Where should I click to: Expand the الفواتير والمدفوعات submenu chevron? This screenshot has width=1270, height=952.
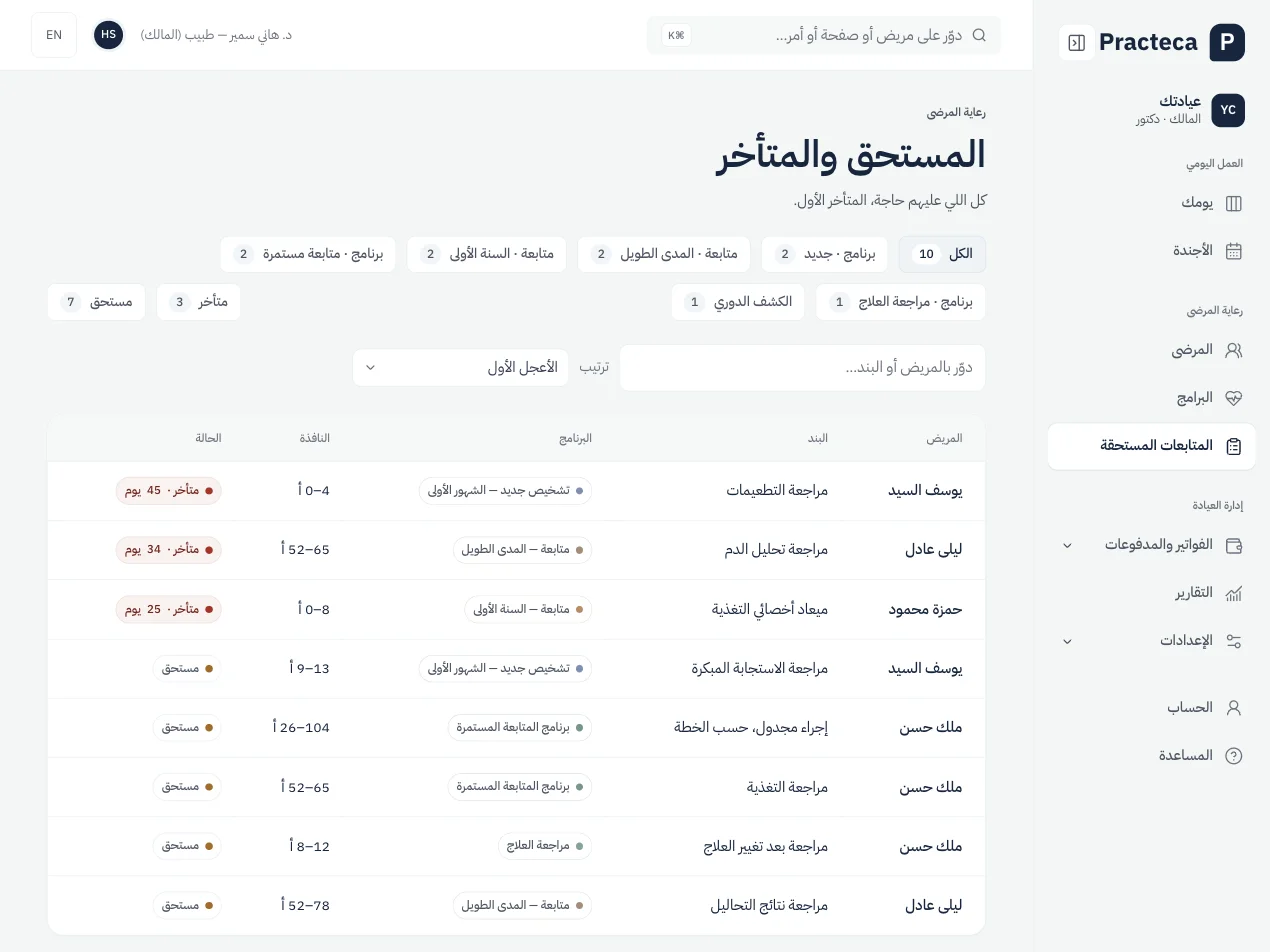coord(1067,545)
